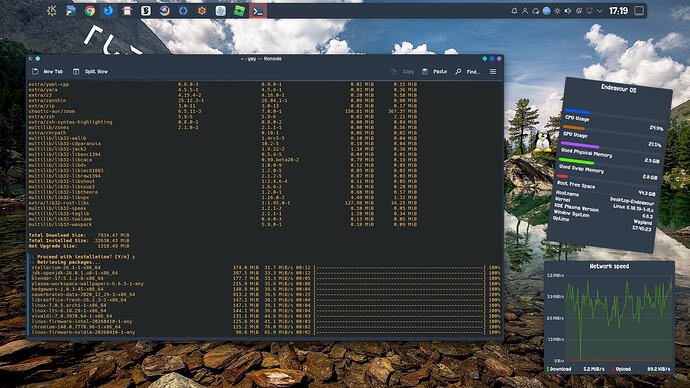Open the notifications bell in the system tray

pos(514,11)
